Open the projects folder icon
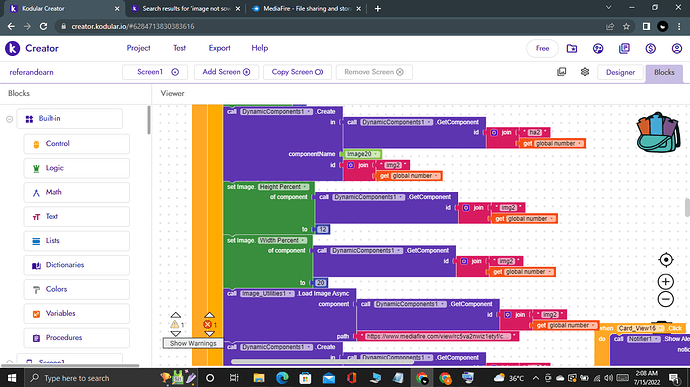690x387 pixels. point(572,48)
